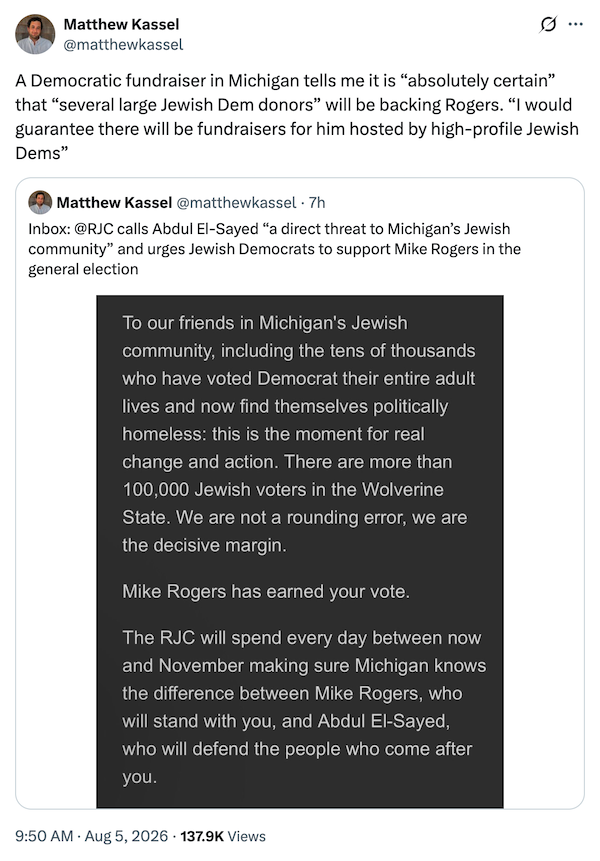Screen dimensions: 600x861
Task: Visit the @matthewkassel handle under the top name
Action: point(124,44)
